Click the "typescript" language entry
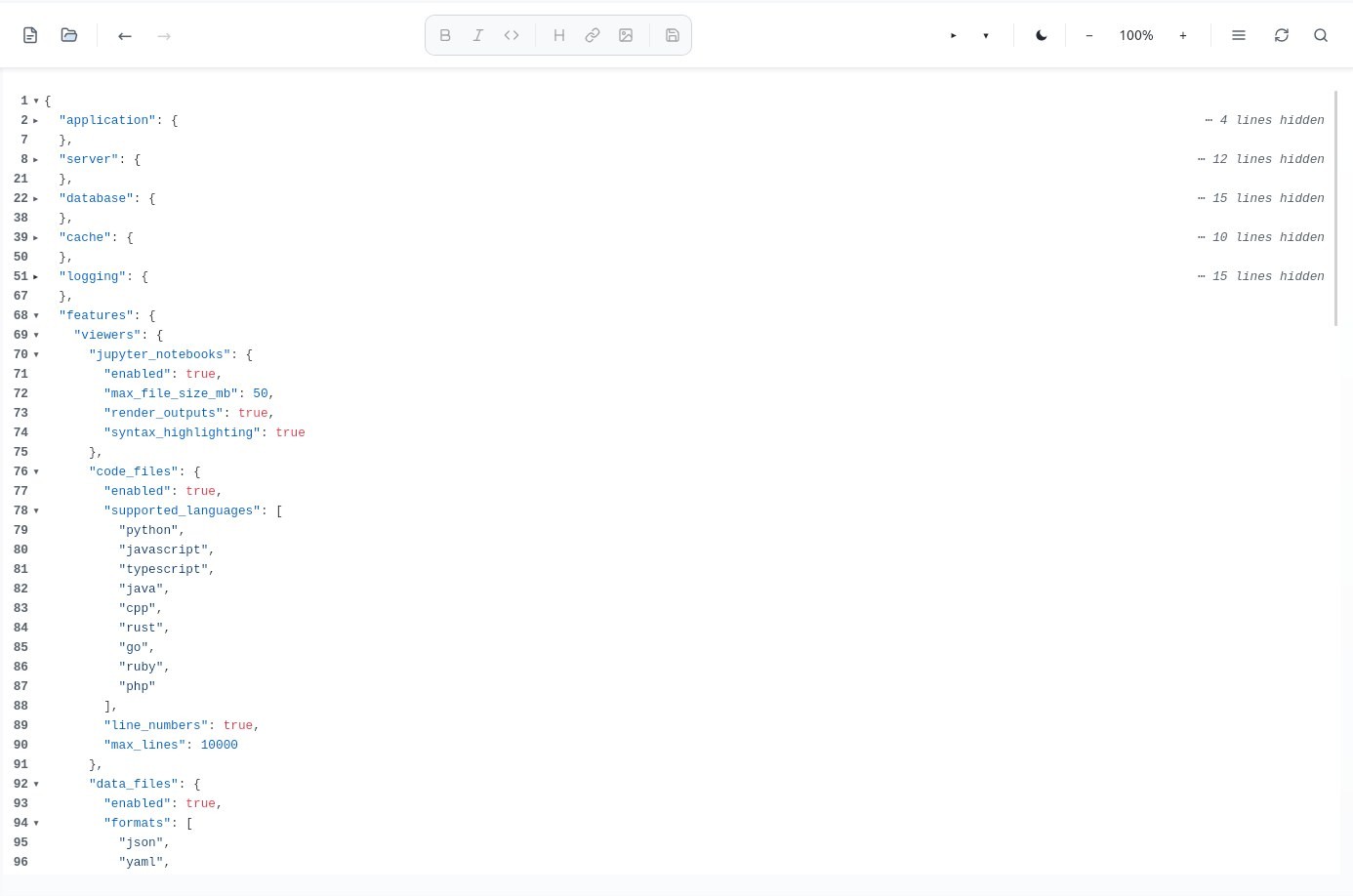The image size is (1353, 896). point(163,569)
